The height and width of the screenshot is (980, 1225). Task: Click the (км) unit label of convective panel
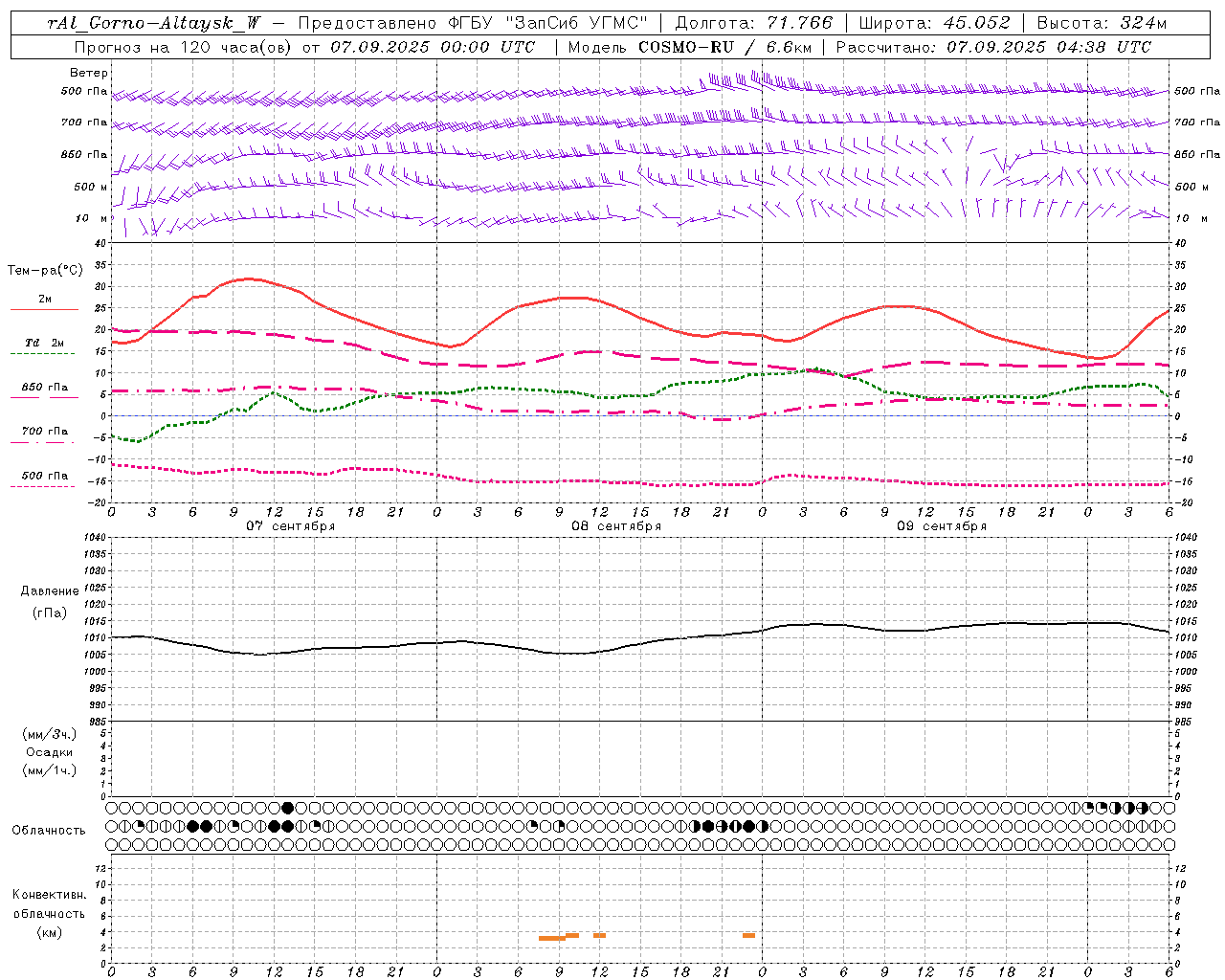coord(50,932)
